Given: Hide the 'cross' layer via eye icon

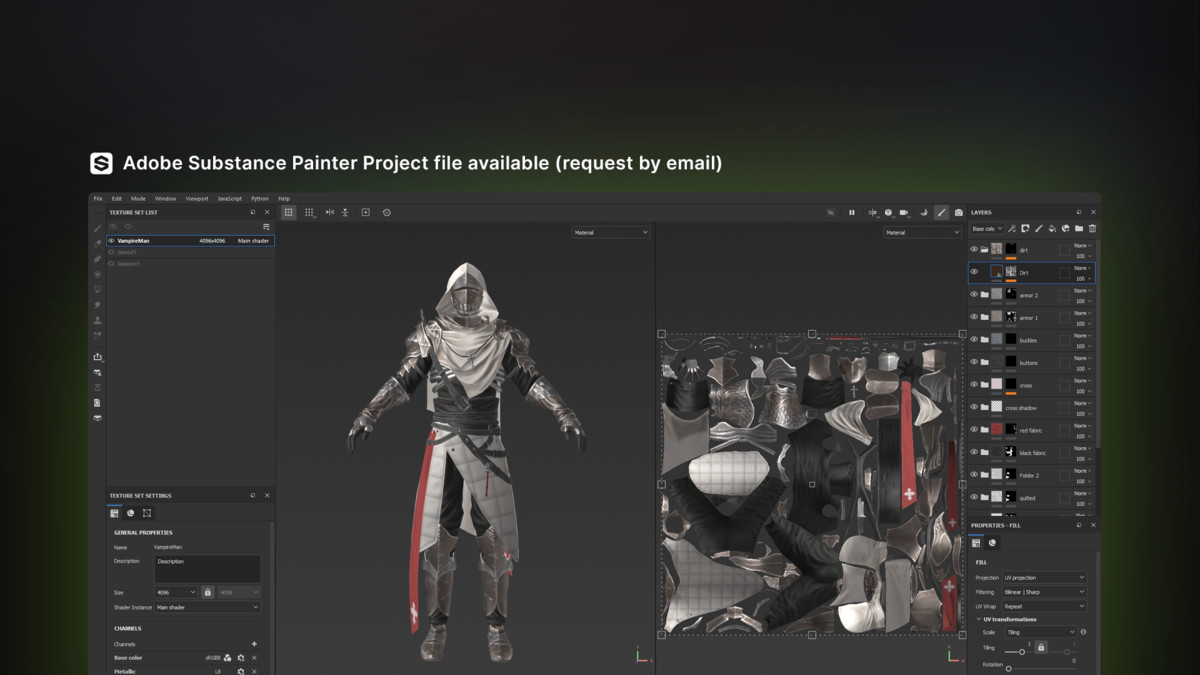Looking at the screenshot, I should coord(974,385).
